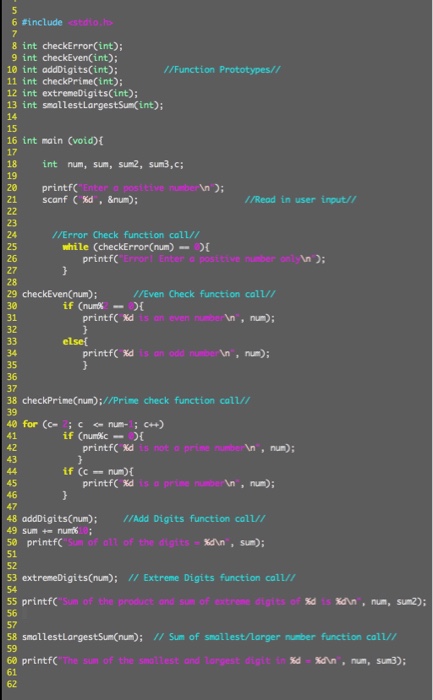The width and height of the screenshot is (433, 700).
Task: Click the printf 'is an even number' line
Action: click(x=179, y=318)
